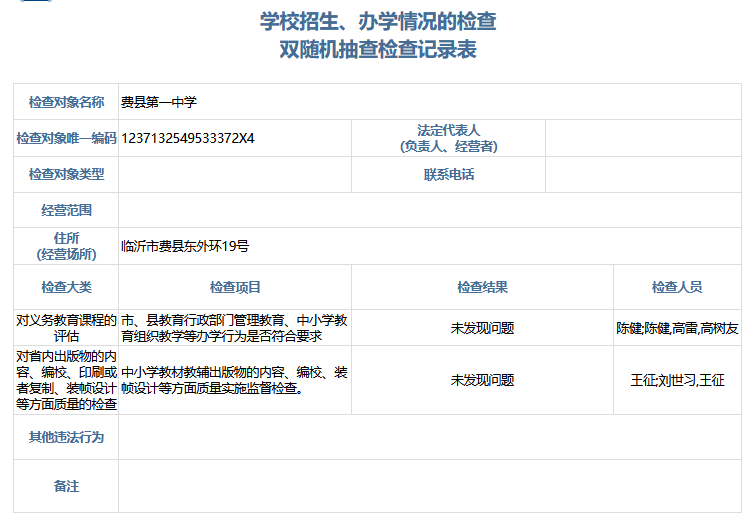Image resolution: width=754 pixels, height=525 pixels.
Task: Click the "法定代表人" label cell
Action: (448, 138)
